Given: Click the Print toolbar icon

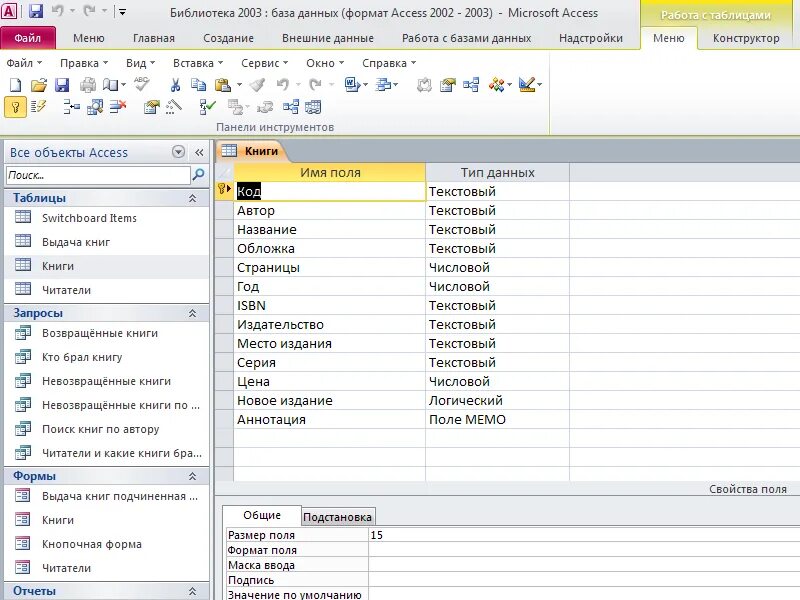Looking at the screenshot, I should 88,85.
